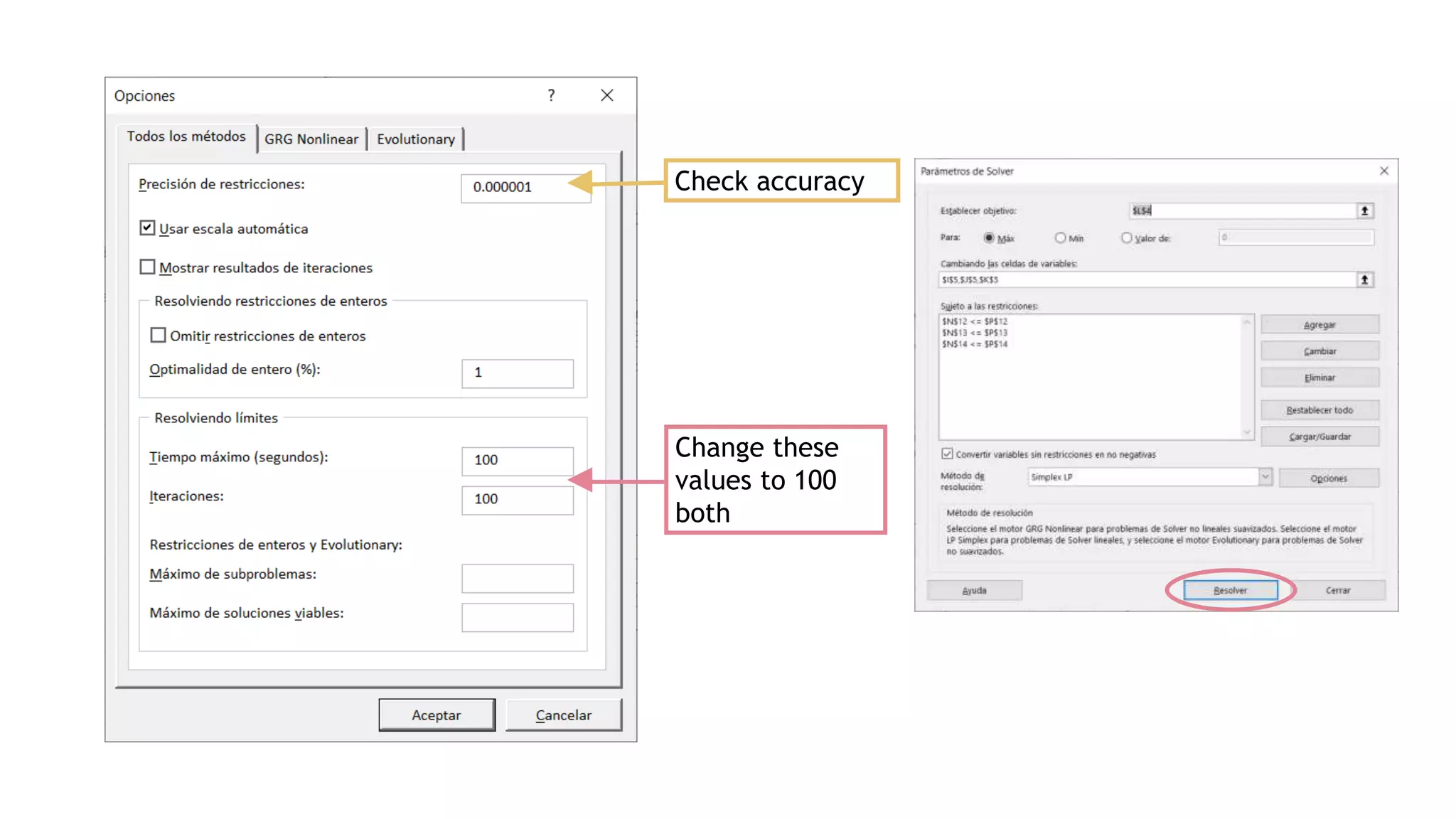Select the Mín radio button
Viewport: 1456px width, 819px height.
[x=1060, y=237]
